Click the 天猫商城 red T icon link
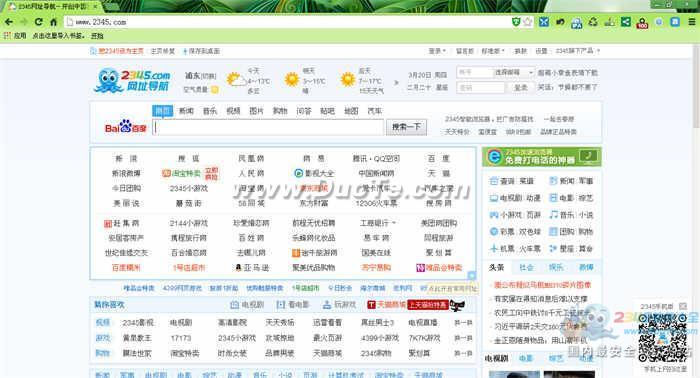The height and width of the screenshot is (378, 700). (386, 305)
